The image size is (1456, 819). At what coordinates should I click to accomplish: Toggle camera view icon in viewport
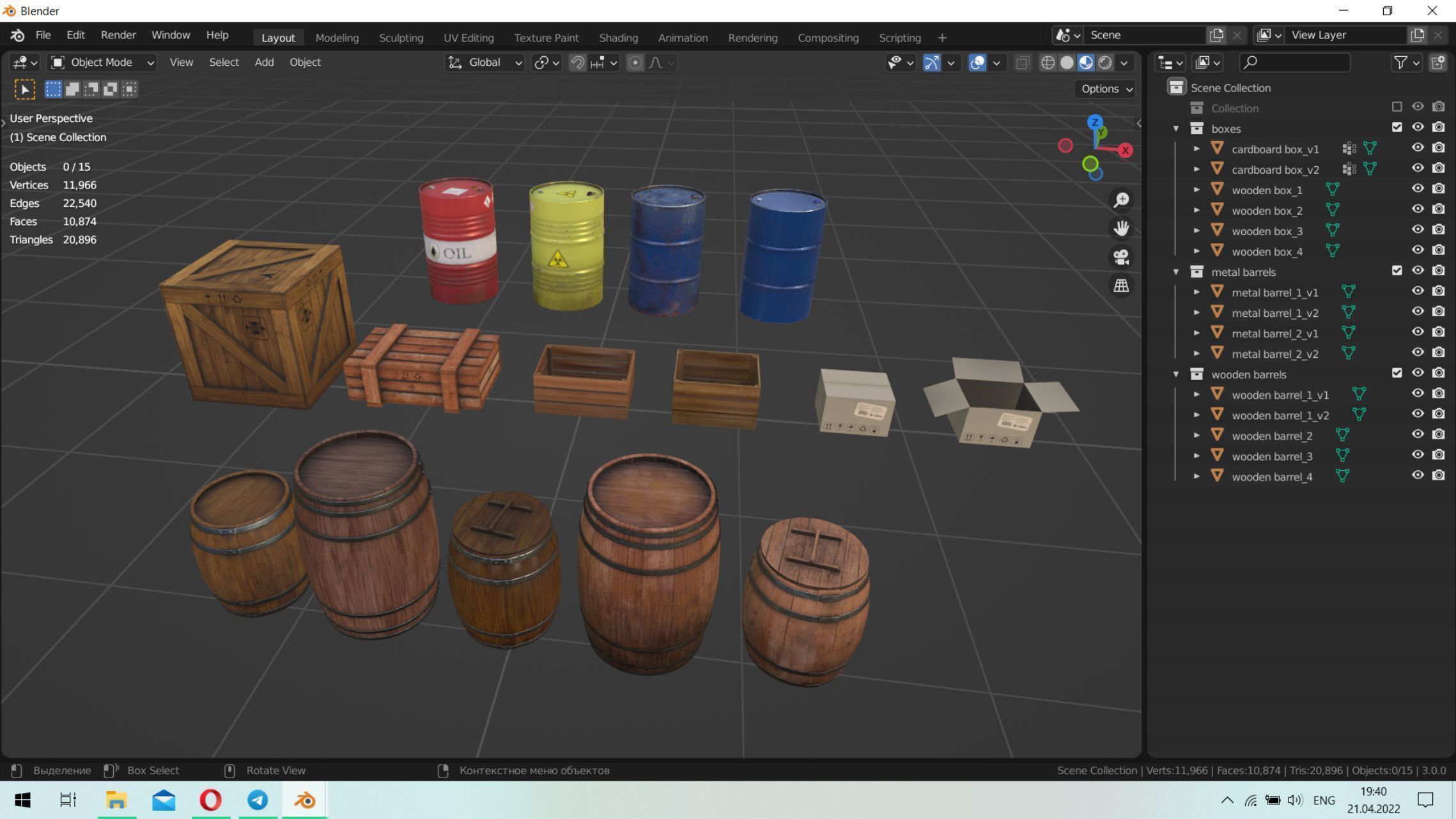(x=1121, y=257)
